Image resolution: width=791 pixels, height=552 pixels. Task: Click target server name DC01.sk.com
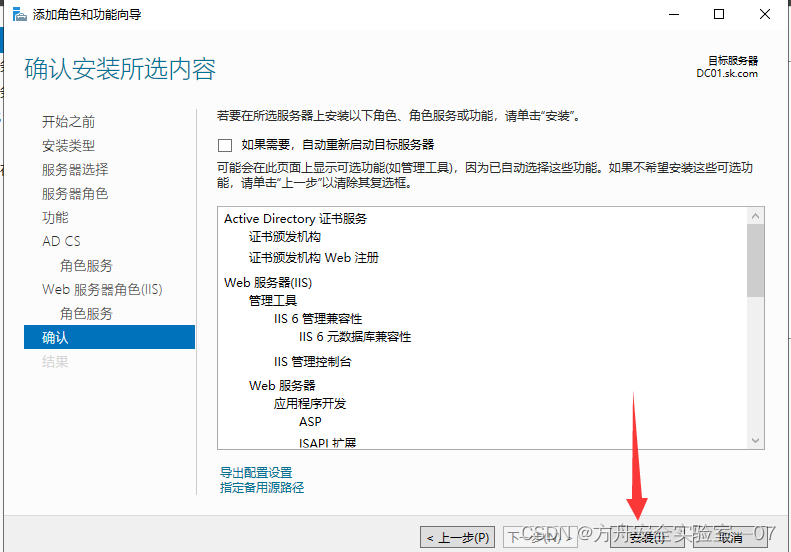tap(727, 74)
